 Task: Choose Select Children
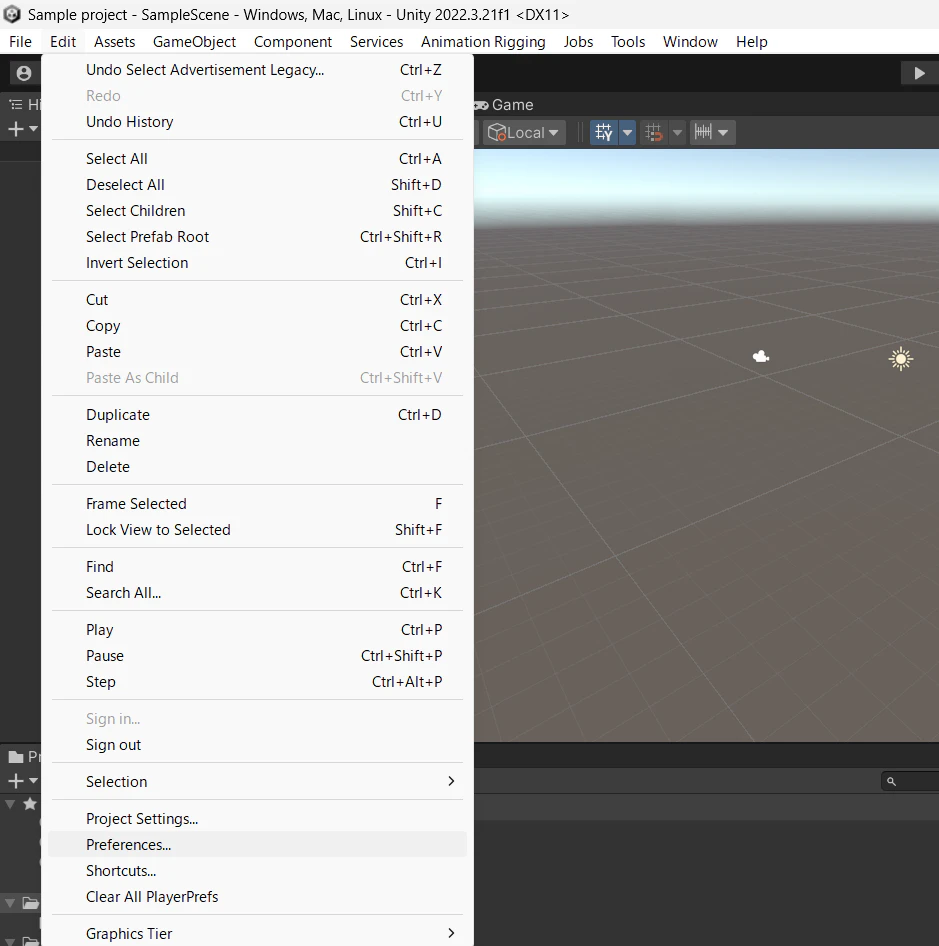(x=257, y=211)
